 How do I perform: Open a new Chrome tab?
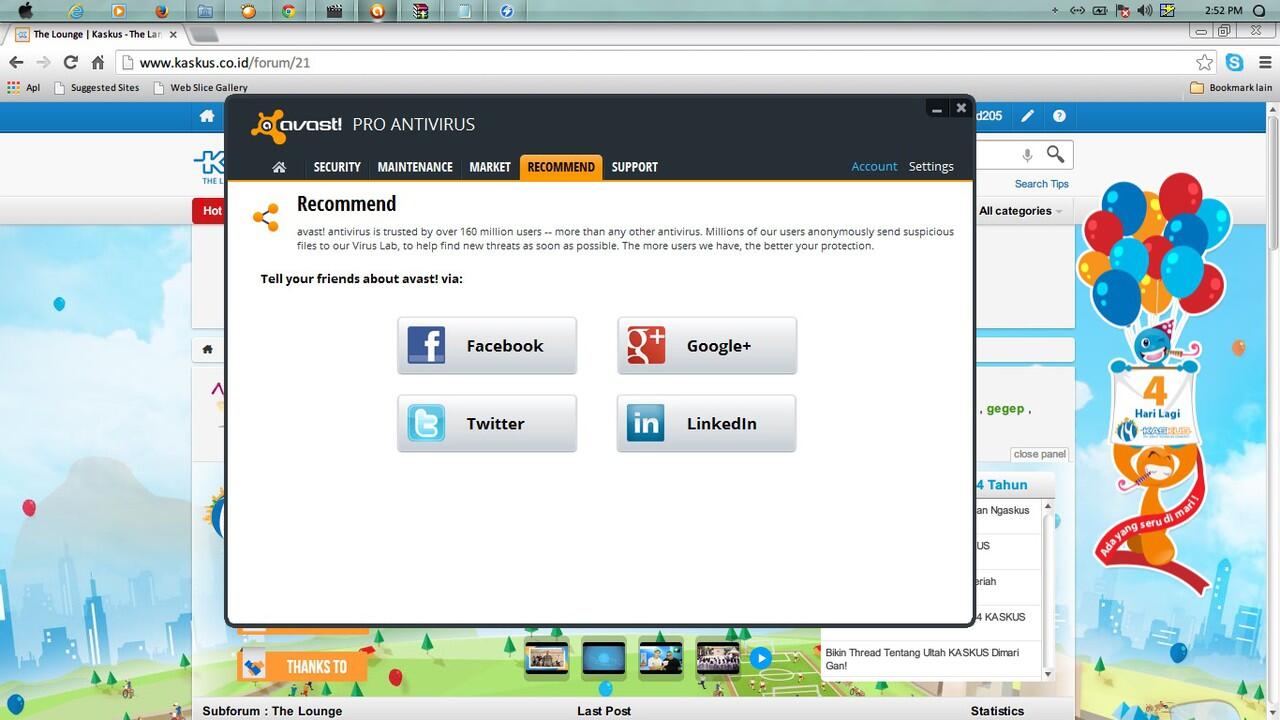click(203, 34)
